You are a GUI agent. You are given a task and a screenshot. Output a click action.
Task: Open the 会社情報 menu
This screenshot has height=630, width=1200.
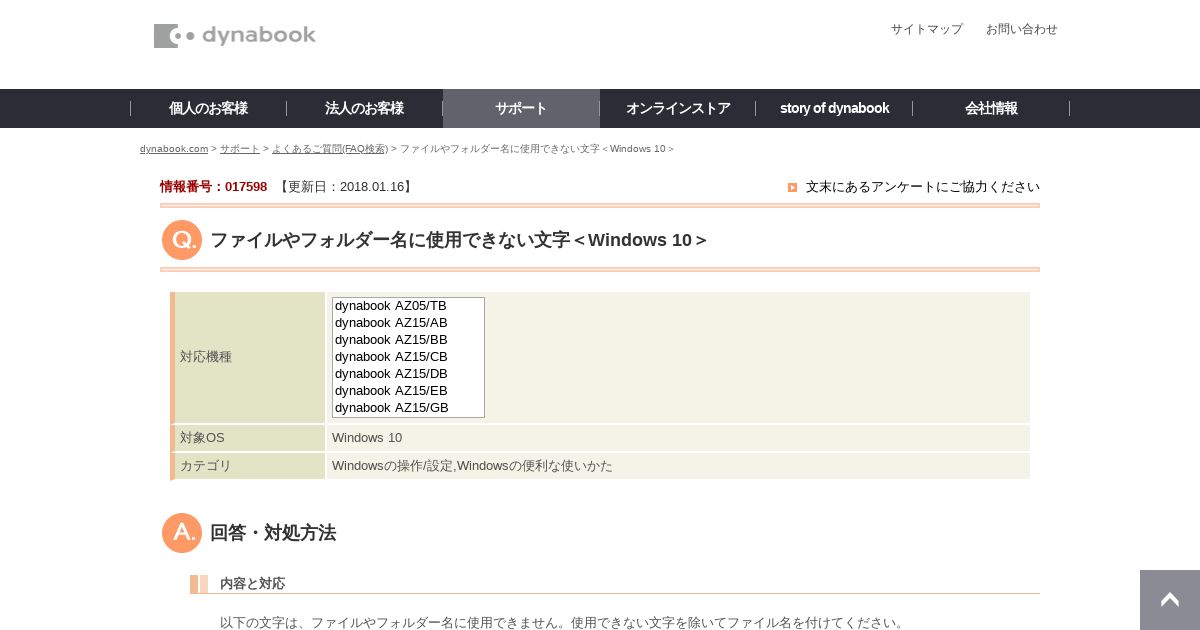pyautogui.click(x=991, y=108)
